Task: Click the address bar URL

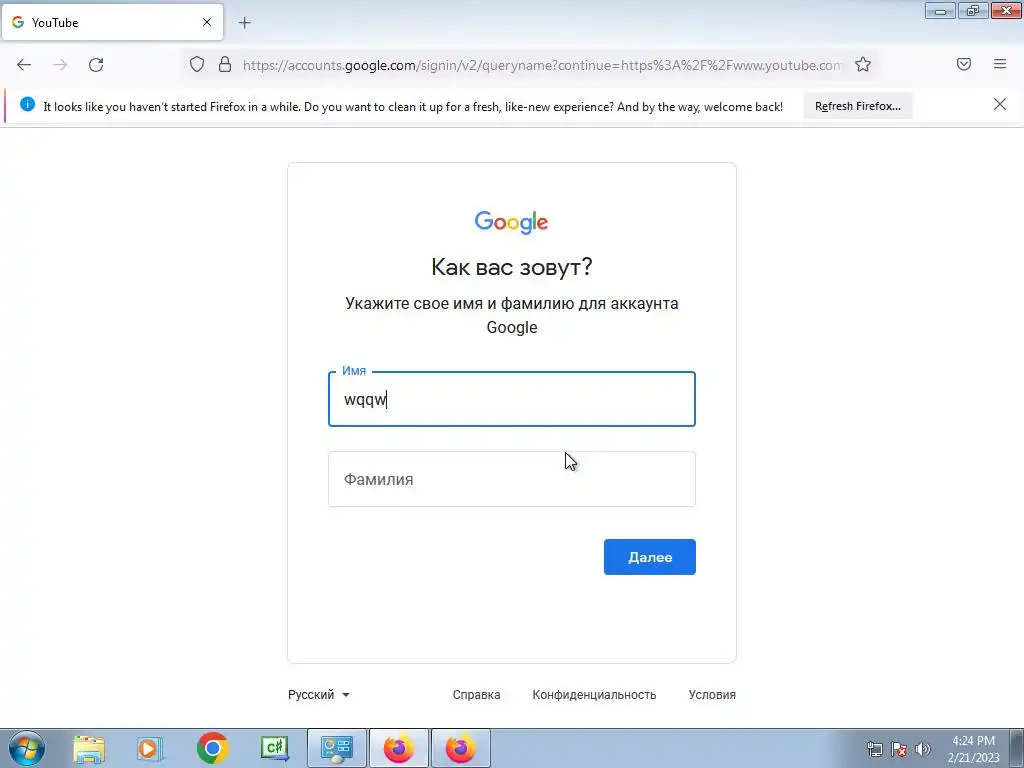Action: coord(541,65)
